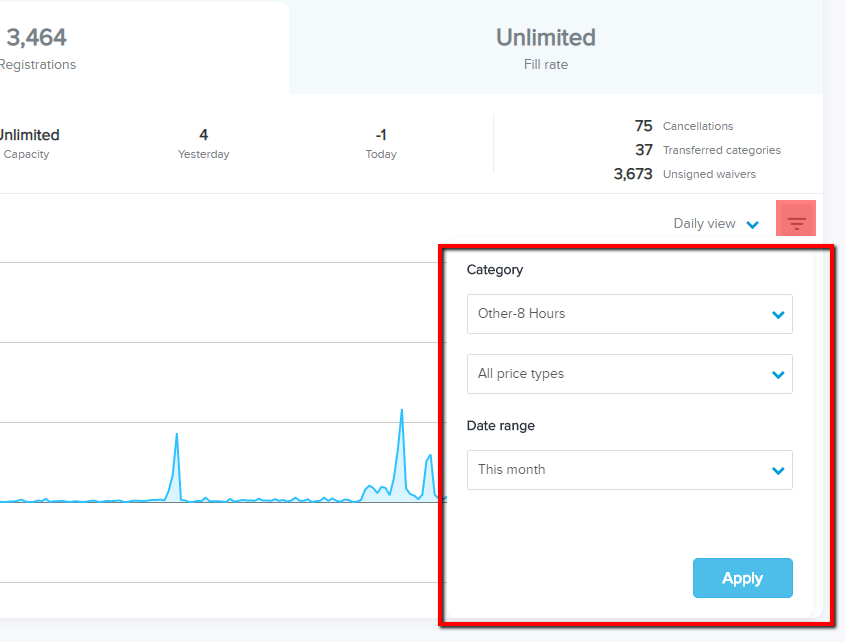Click the tallest peak in the chart

(x=402, y=411)
